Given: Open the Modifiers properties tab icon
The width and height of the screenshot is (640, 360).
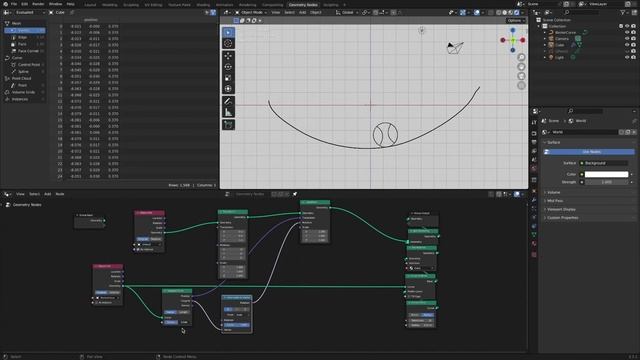Looking at the screenshot, I should pos(534,200).
